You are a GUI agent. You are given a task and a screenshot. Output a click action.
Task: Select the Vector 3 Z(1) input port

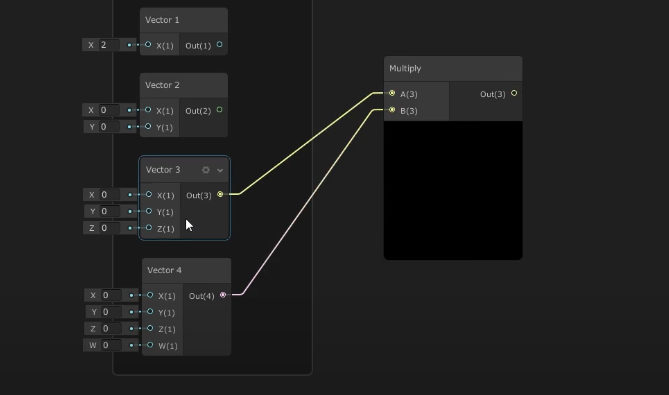[149, 227]
